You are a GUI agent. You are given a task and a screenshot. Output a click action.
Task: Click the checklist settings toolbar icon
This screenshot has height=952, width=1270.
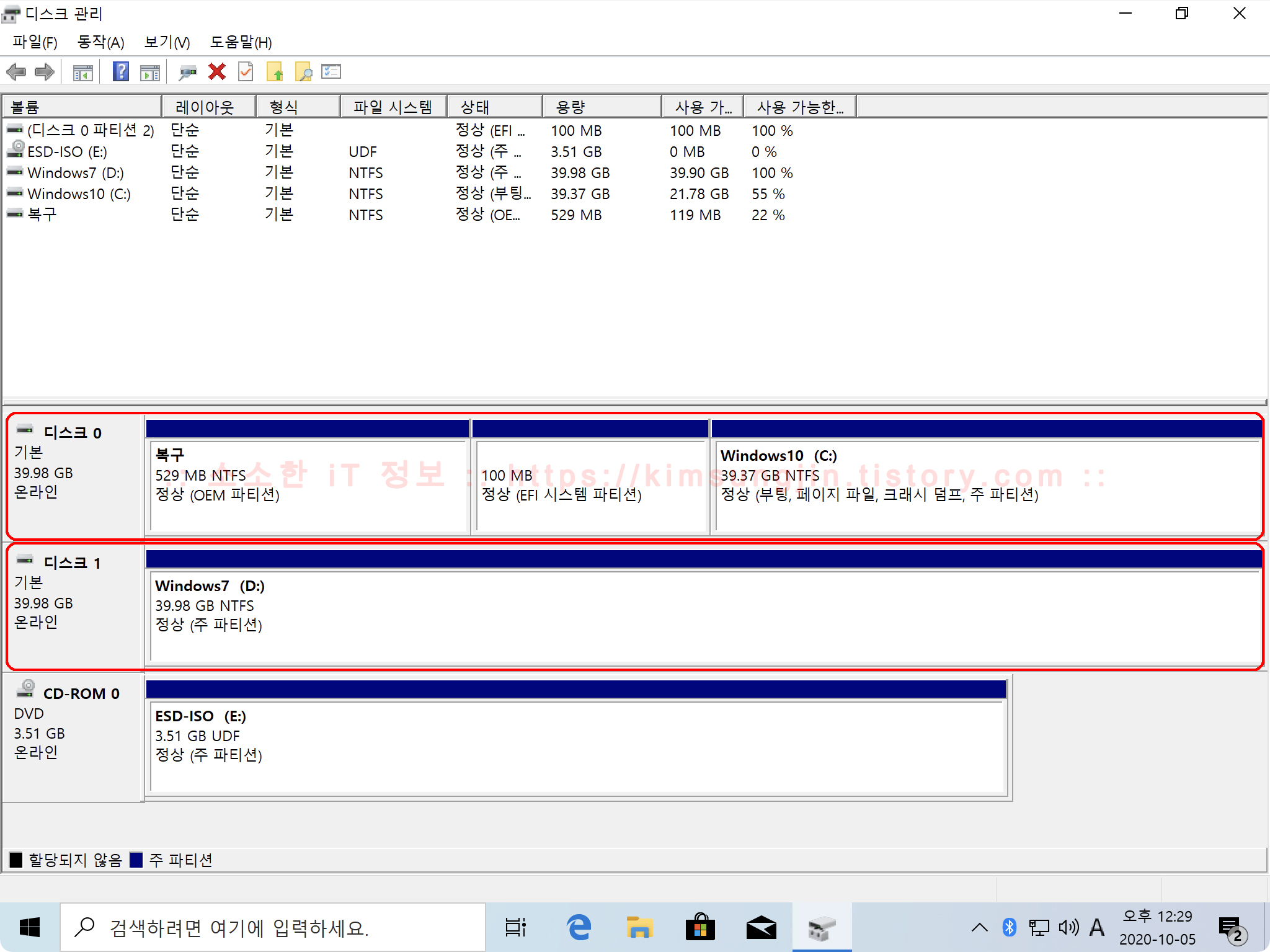[331, 72]
